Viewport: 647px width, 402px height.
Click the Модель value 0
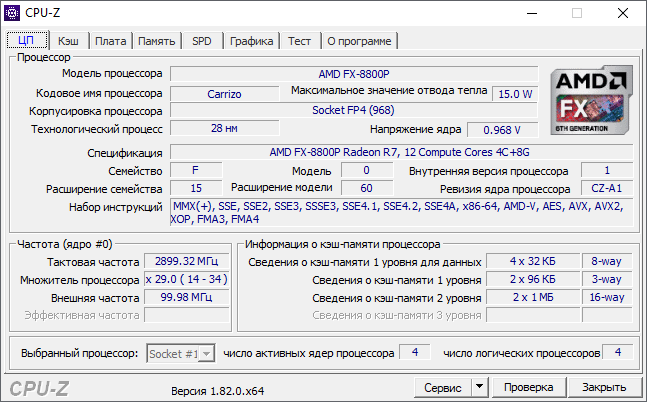366,170
